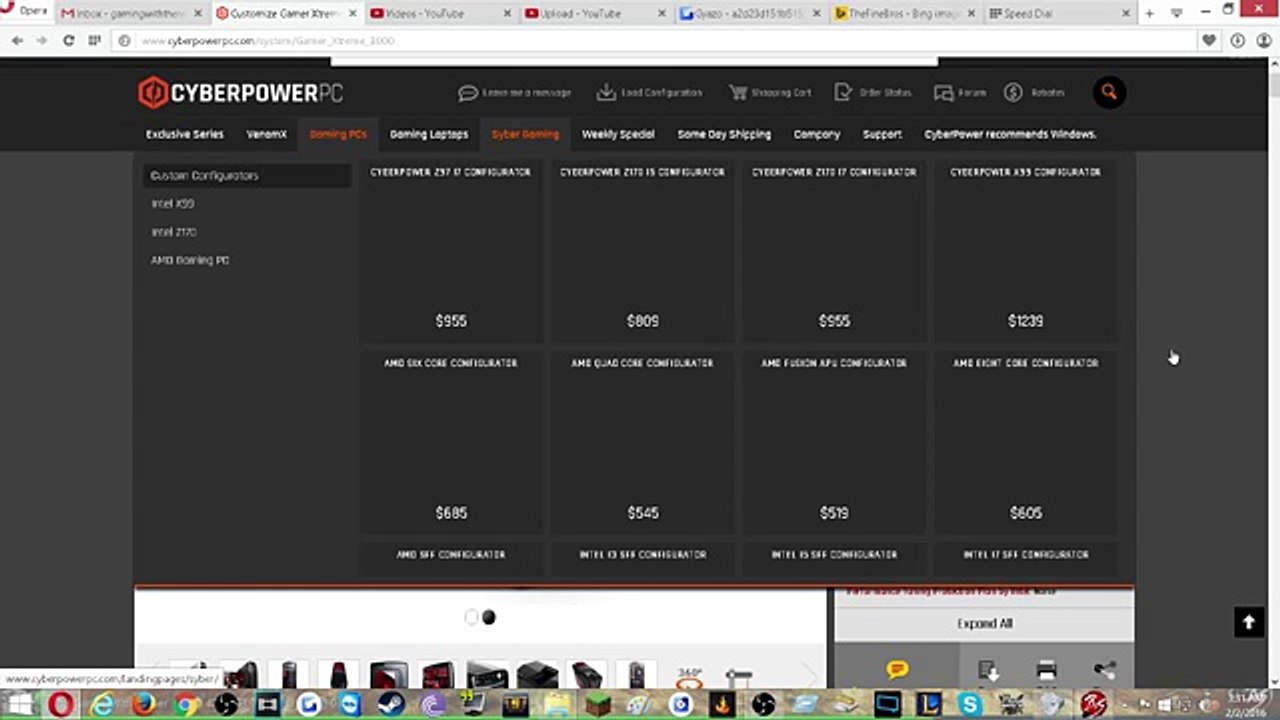
Task: Open the Syber Gaming menu
Action: [525, 134]
